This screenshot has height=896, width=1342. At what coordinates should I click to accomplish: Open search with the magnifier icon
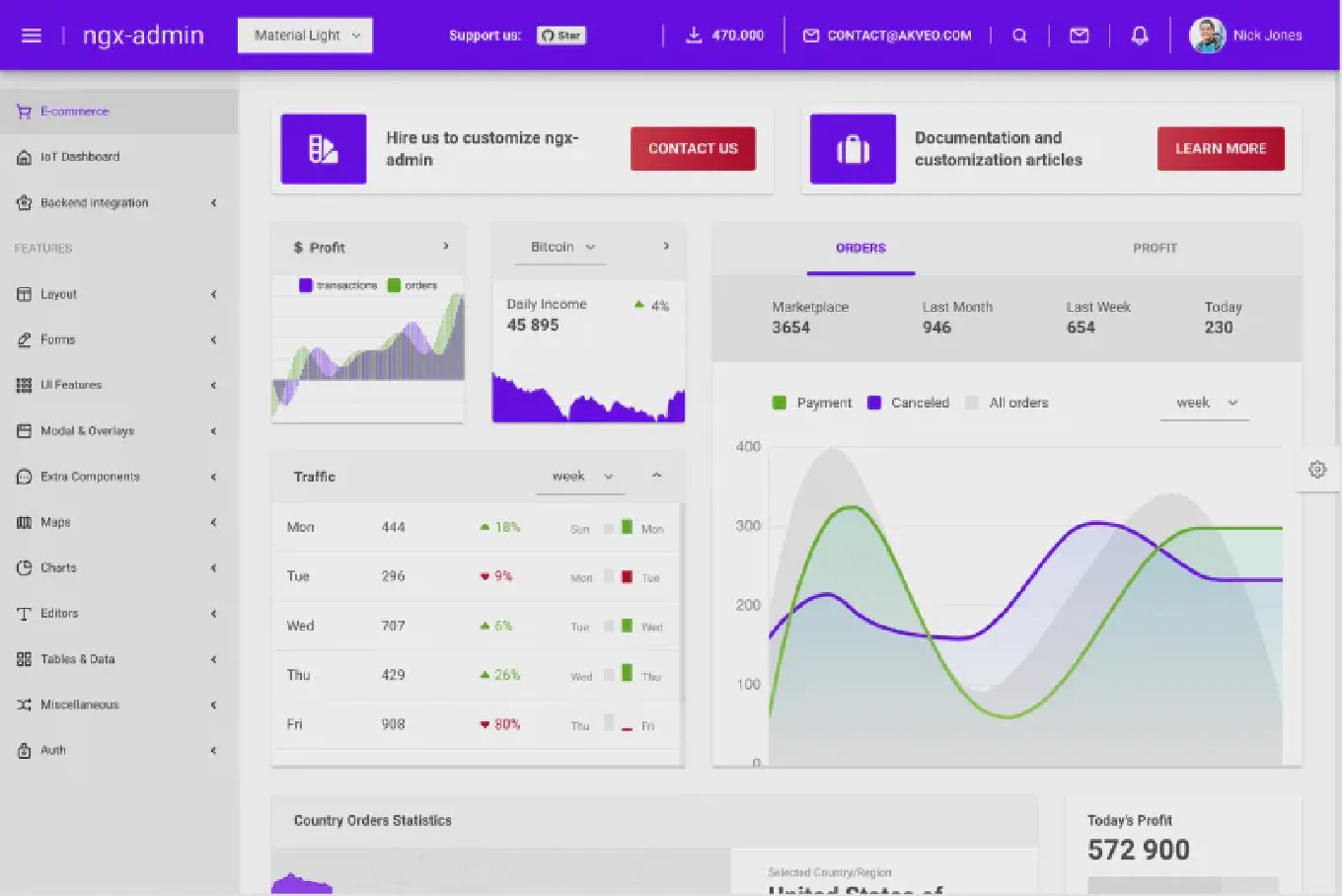point(1019,36)
